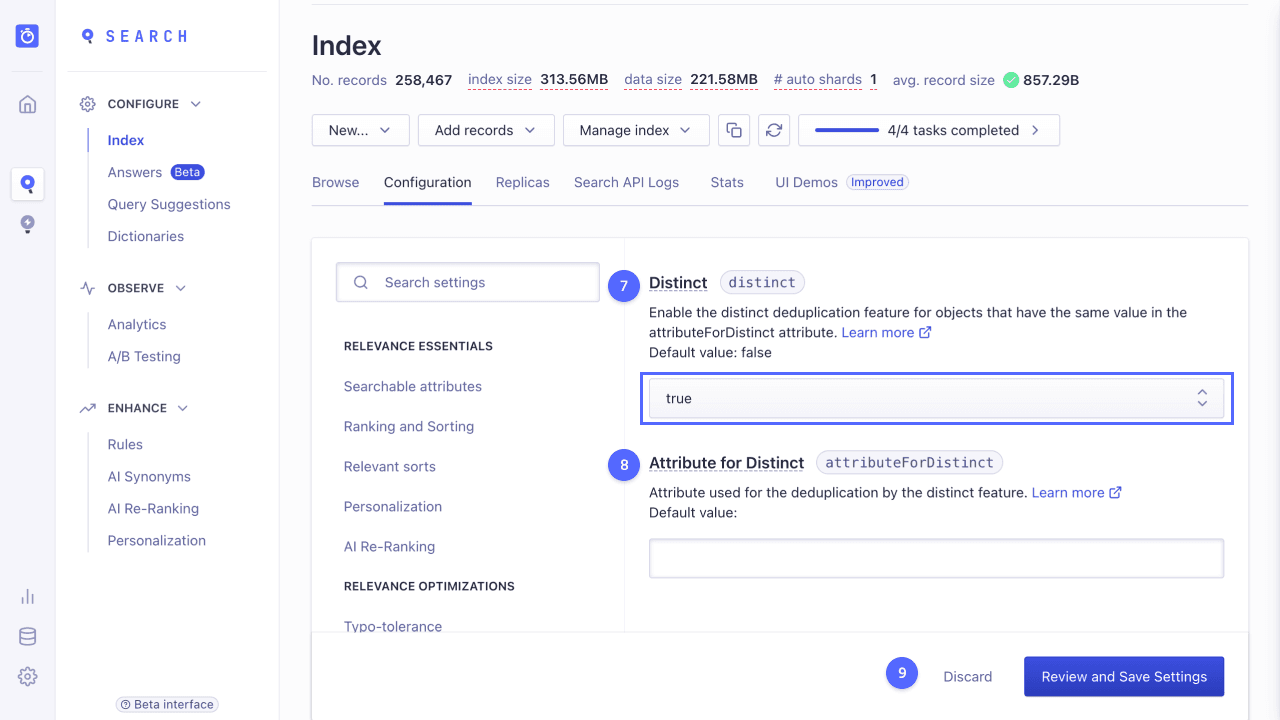
Task: Open the Add records dropdown
Action: (486, 130)
